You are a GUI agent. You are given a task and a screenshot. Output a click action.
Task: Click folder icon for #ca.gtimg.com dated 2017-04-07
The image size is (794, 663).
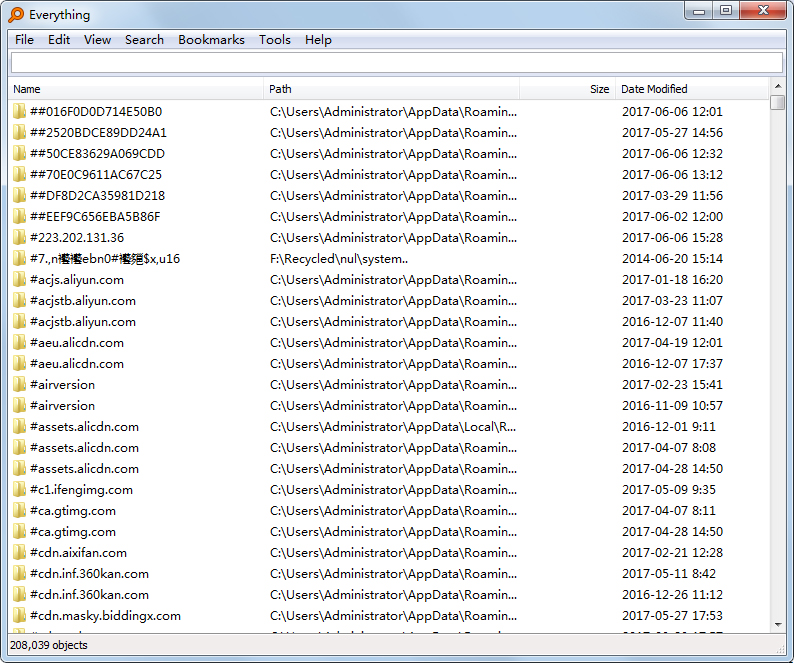[x=19, y=511]
